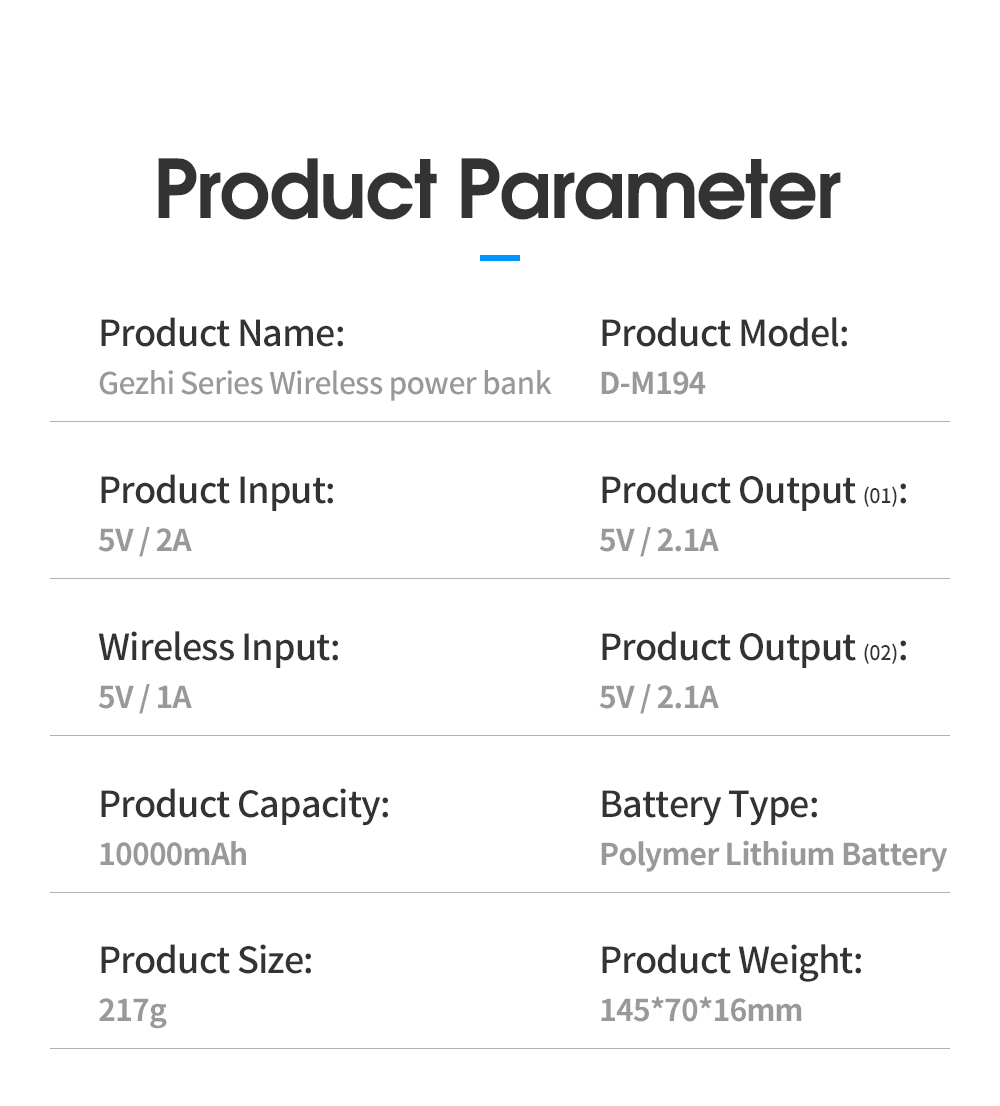
Task: Click the 5V / 2.1A value under Output (02)
Action: [x=659, y=698]
